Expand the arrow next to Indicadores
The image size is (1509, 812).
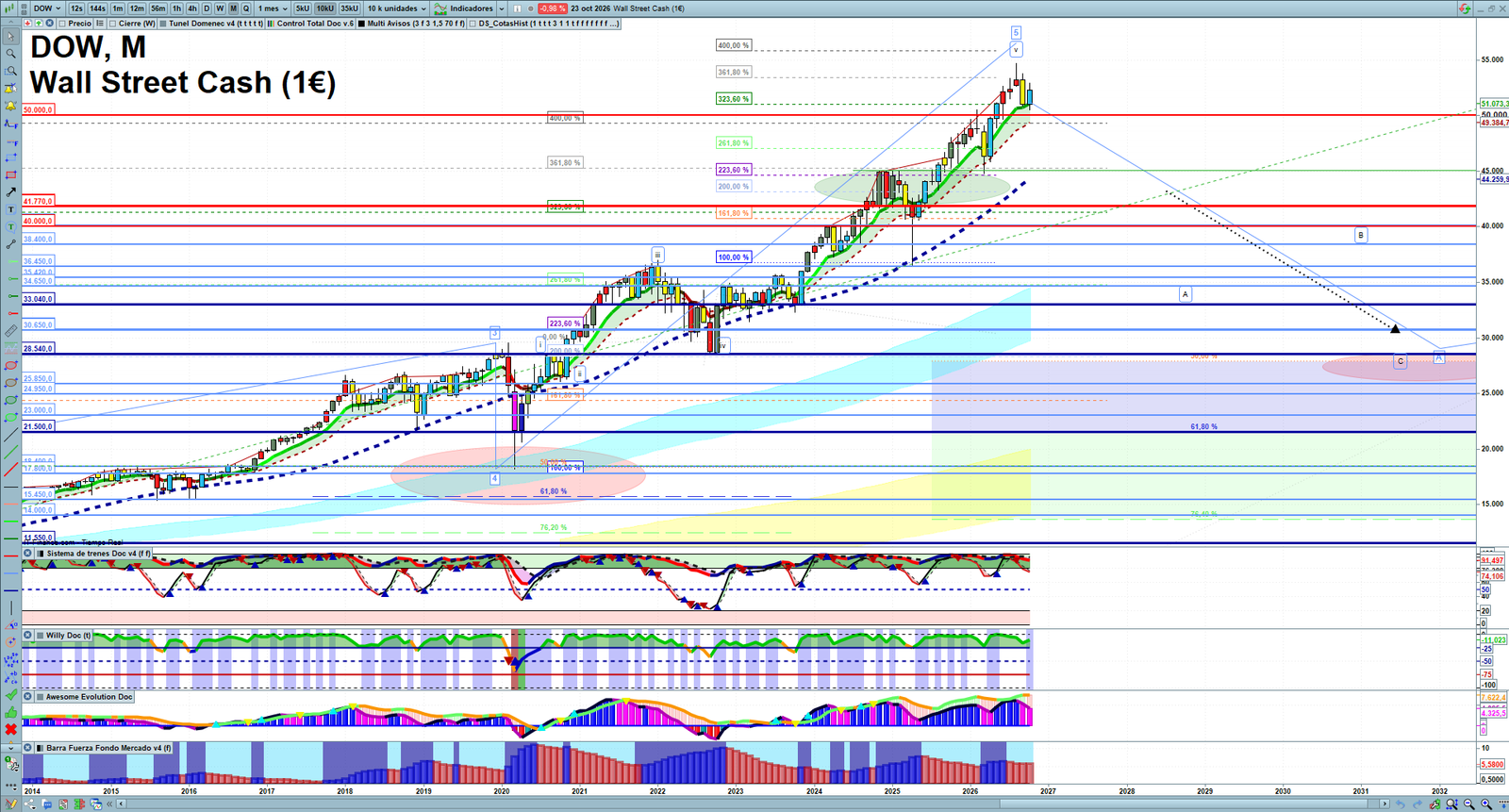(502, 8)
